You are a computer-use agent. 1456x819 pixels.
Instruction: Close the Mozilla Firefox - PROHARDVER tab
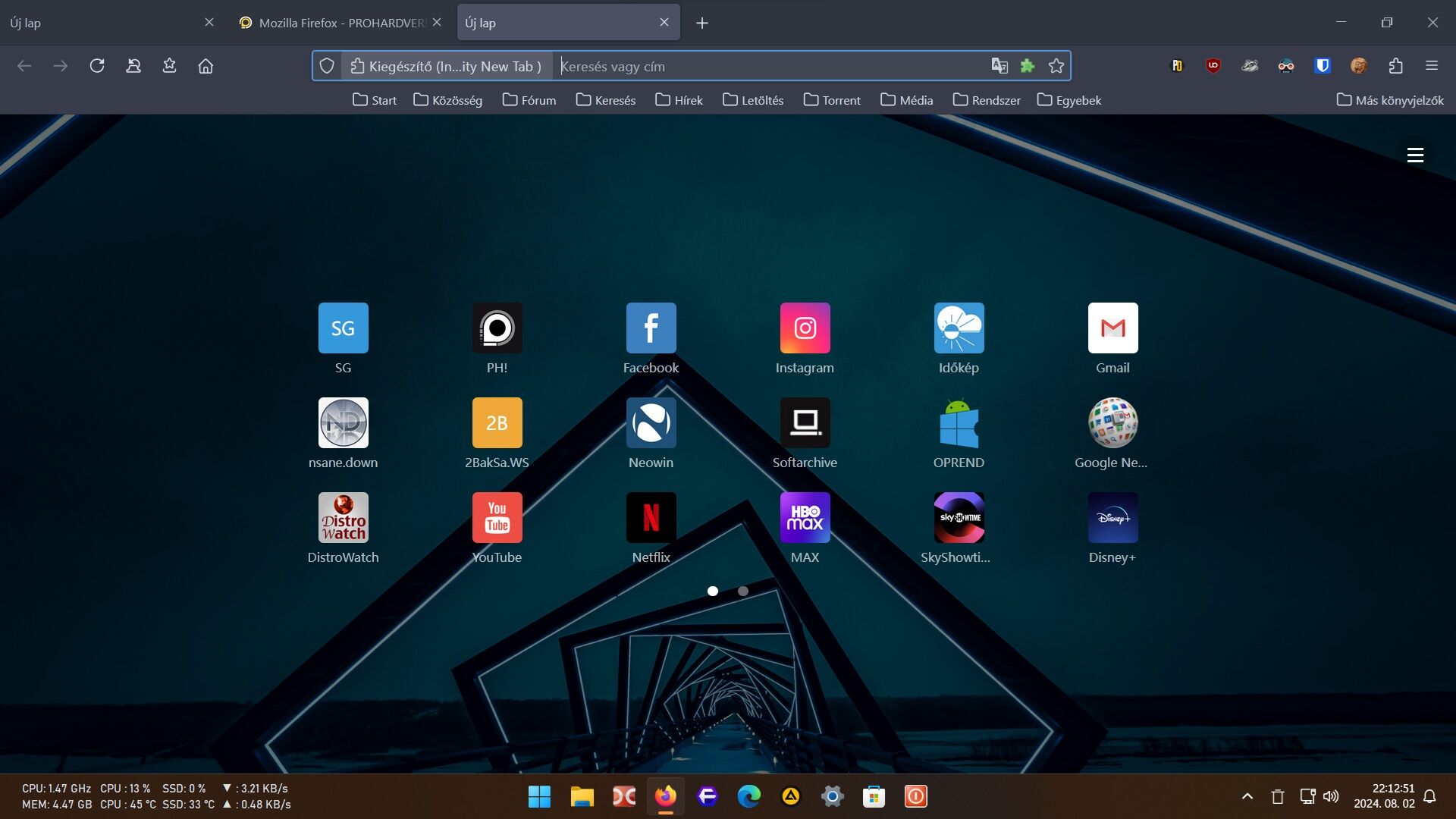click(x=437, y=23)
